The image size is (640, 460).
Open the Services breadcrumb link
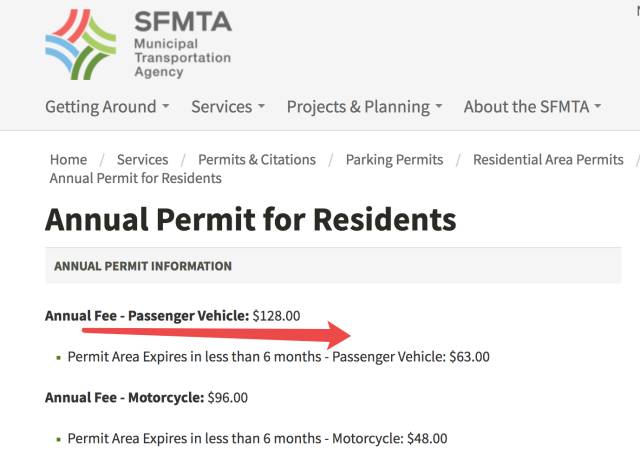(142, 160)
